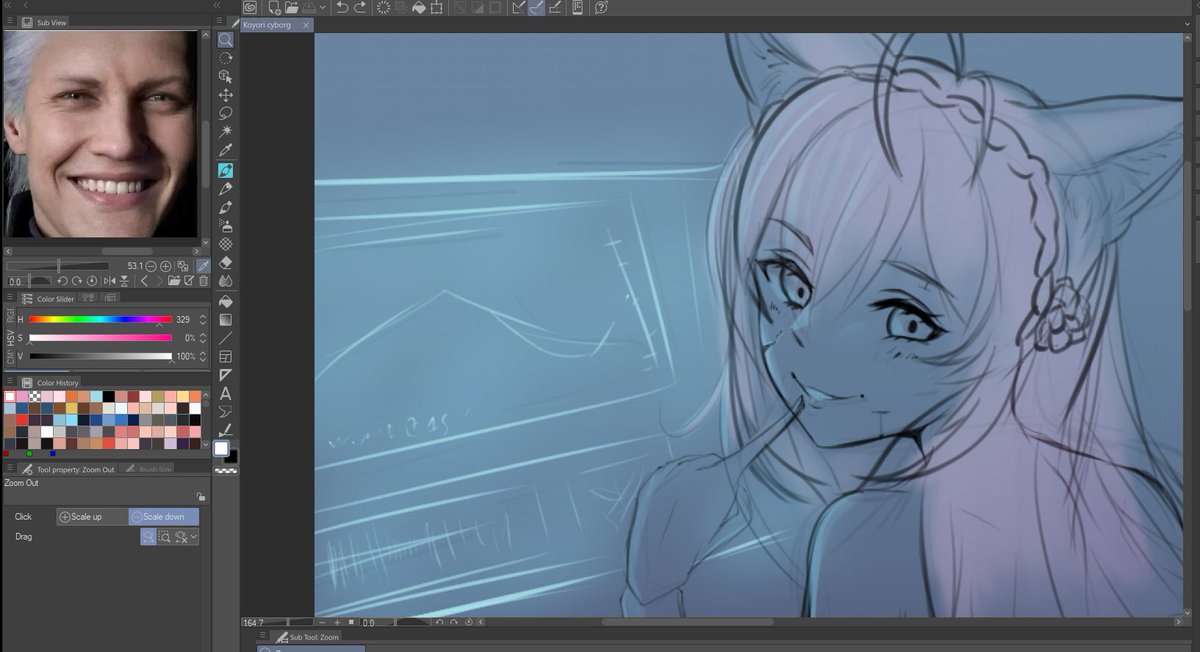Open Clip Studio launcher icon
The width and height of the screenshot is (1200, 652).
pyautogui.click(x=250, y=7)
